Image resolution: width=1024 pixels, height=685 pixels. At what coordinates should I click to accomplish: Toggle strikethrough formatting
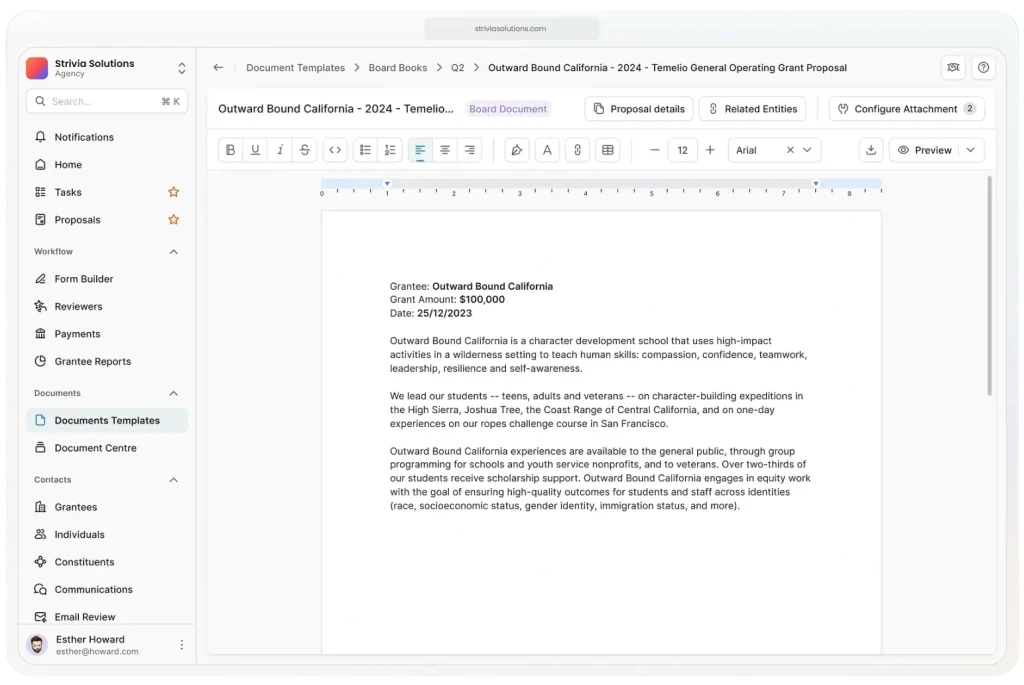pos(305,150)
